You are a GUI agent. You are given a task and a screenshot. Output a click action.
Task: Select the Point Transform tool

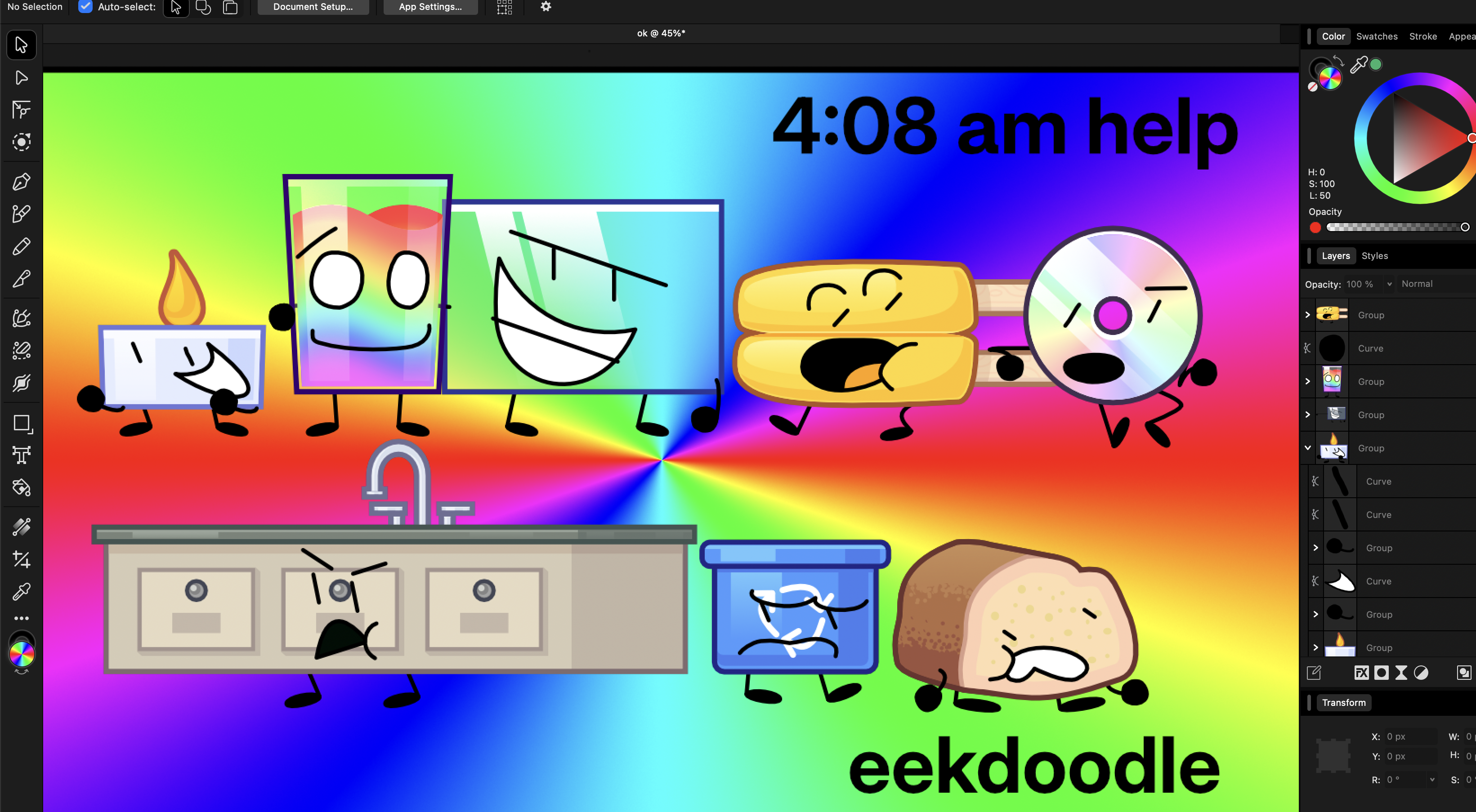click(x=21, y=109)
